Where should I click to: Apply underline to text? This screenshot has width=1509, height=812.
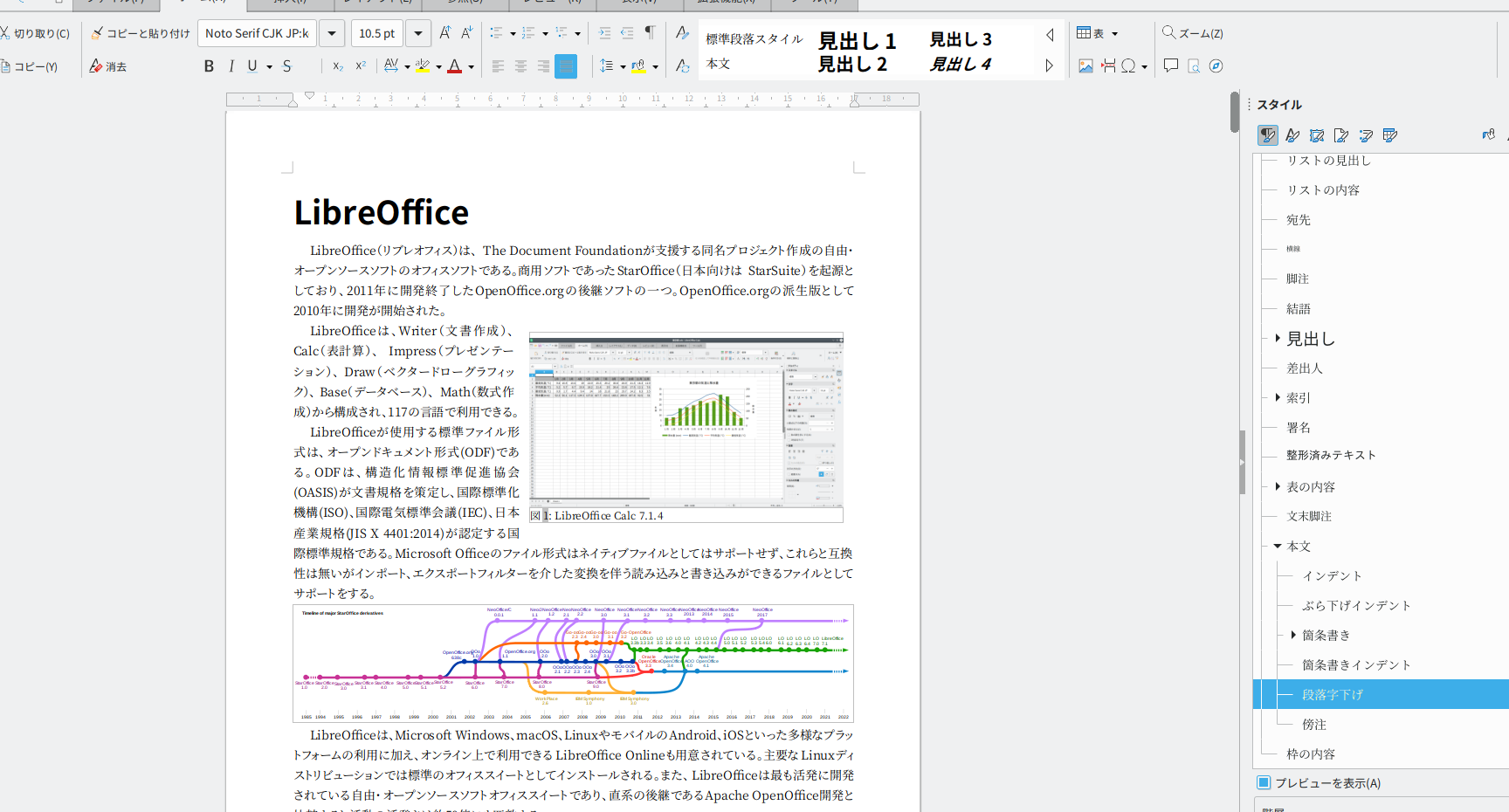(x=252, y=66)
